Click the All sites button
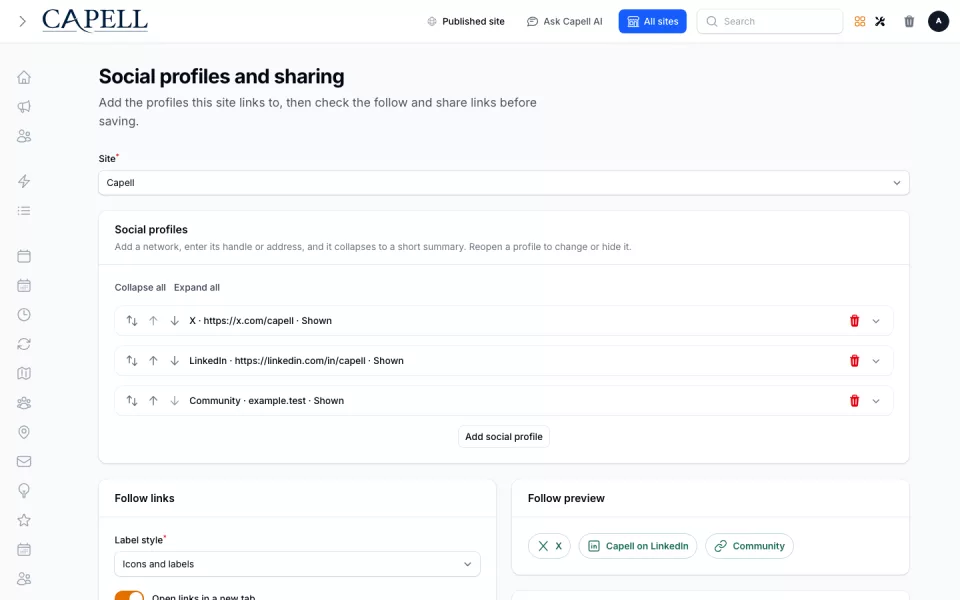The image size is (960, 600). coord(652,21)
